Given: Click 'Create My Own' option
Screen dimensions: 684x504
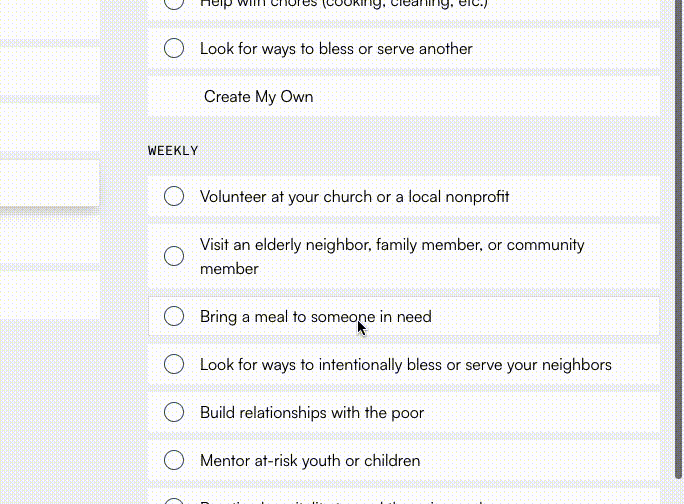Looking at the screenshot, I should (258, 96).
